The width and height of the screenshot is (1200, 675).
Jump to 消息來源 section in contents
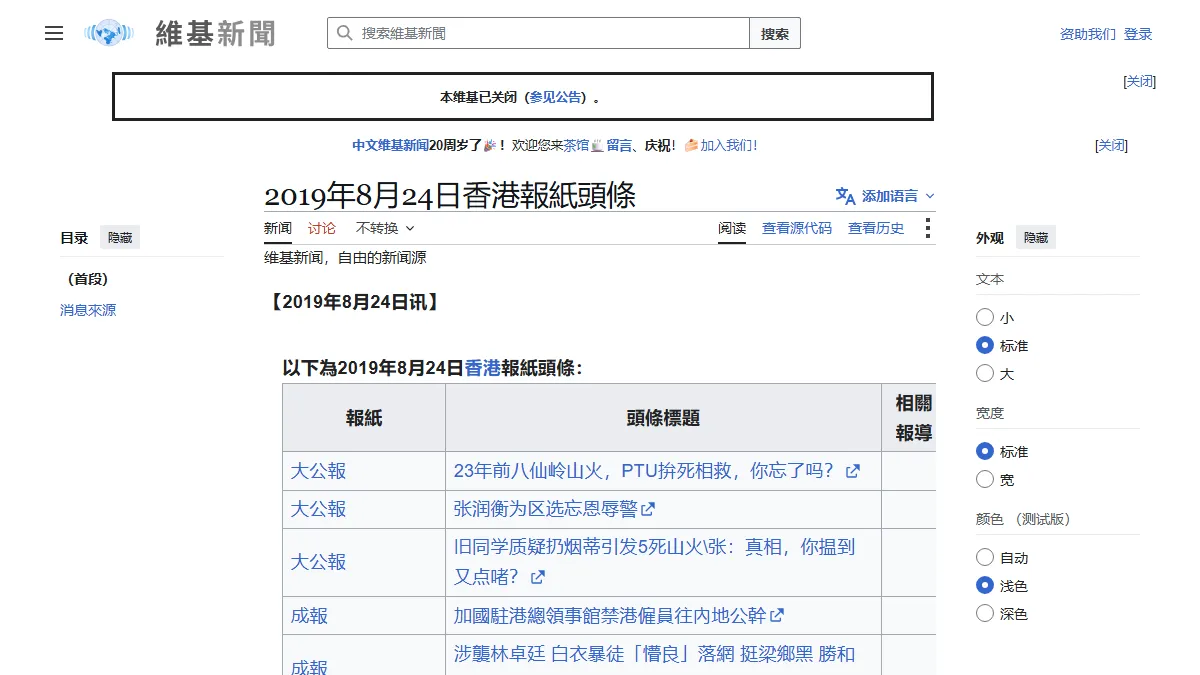(x=88, y=310)
